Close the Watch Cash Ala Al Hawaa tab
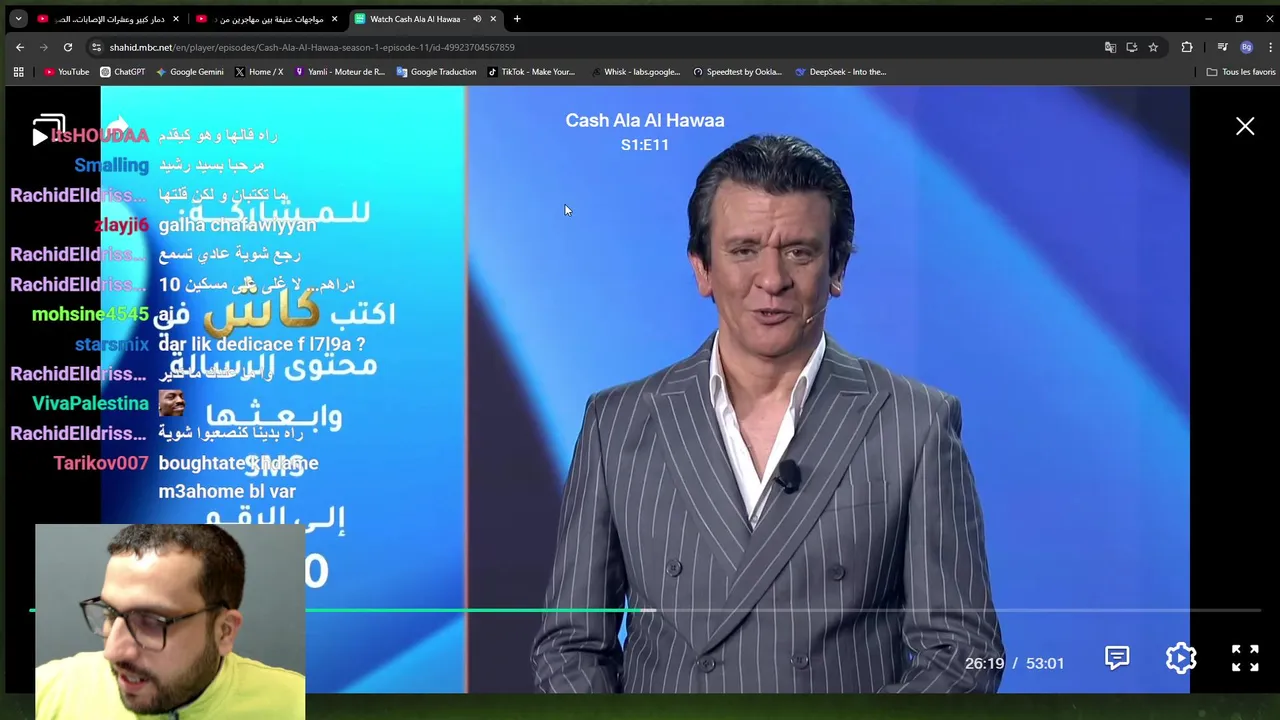Viewport: 1280px width, 720px height. pyautogui.click(x=493, y=19)
